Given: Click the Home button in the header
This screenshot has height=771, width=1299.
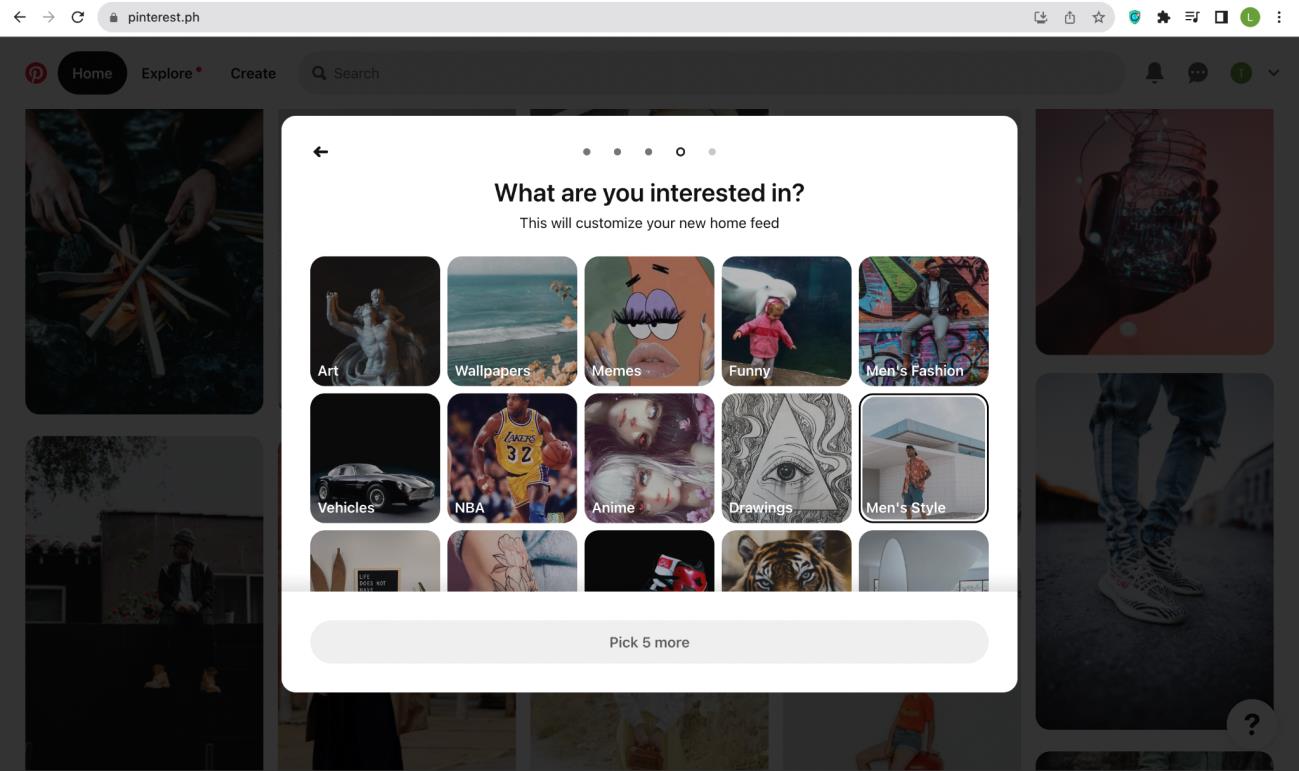Looking at the screenshot, I should pyautogui.click(x=92, y=73).
